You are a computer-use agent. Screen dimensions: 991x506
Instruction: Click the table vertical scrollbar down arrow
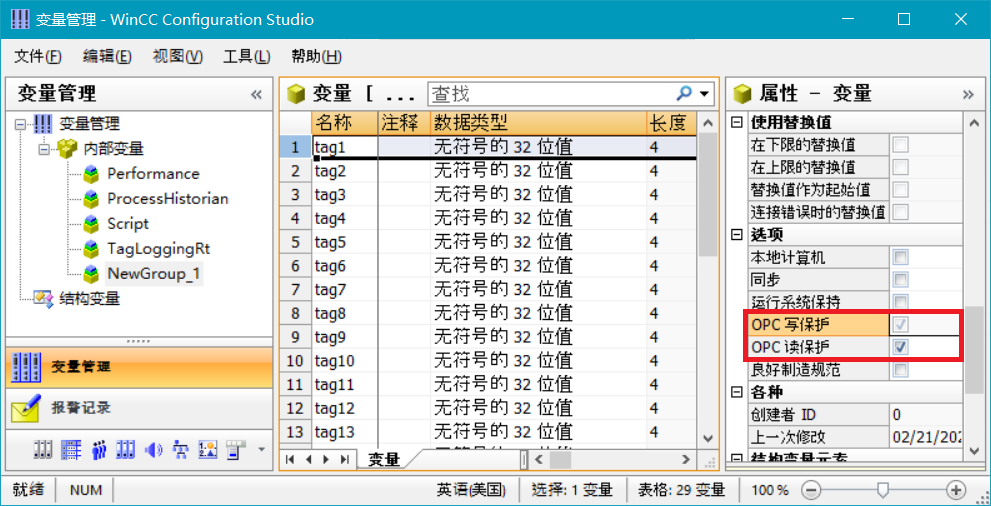pos(707,438)
